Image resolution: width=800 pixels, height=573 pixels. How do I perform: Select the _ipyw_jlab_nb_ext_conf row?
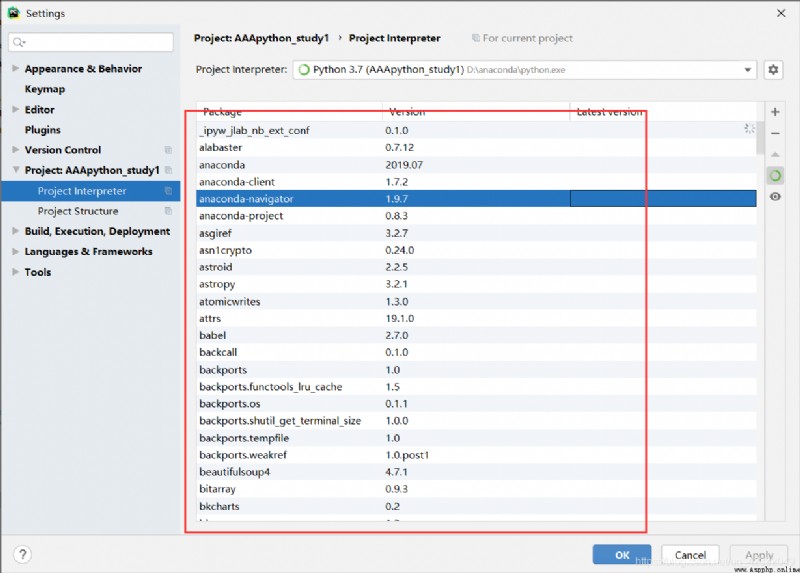[476, 131]
